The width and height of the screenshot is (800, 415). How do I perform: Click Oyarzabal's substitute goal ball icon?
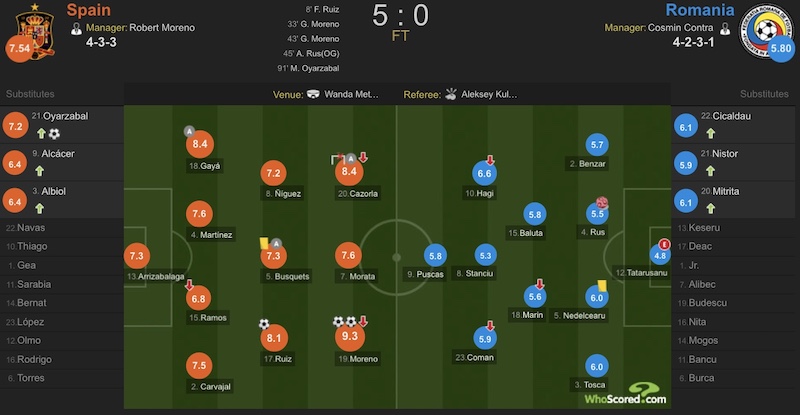pyautogui.click(x=54, y=134)
